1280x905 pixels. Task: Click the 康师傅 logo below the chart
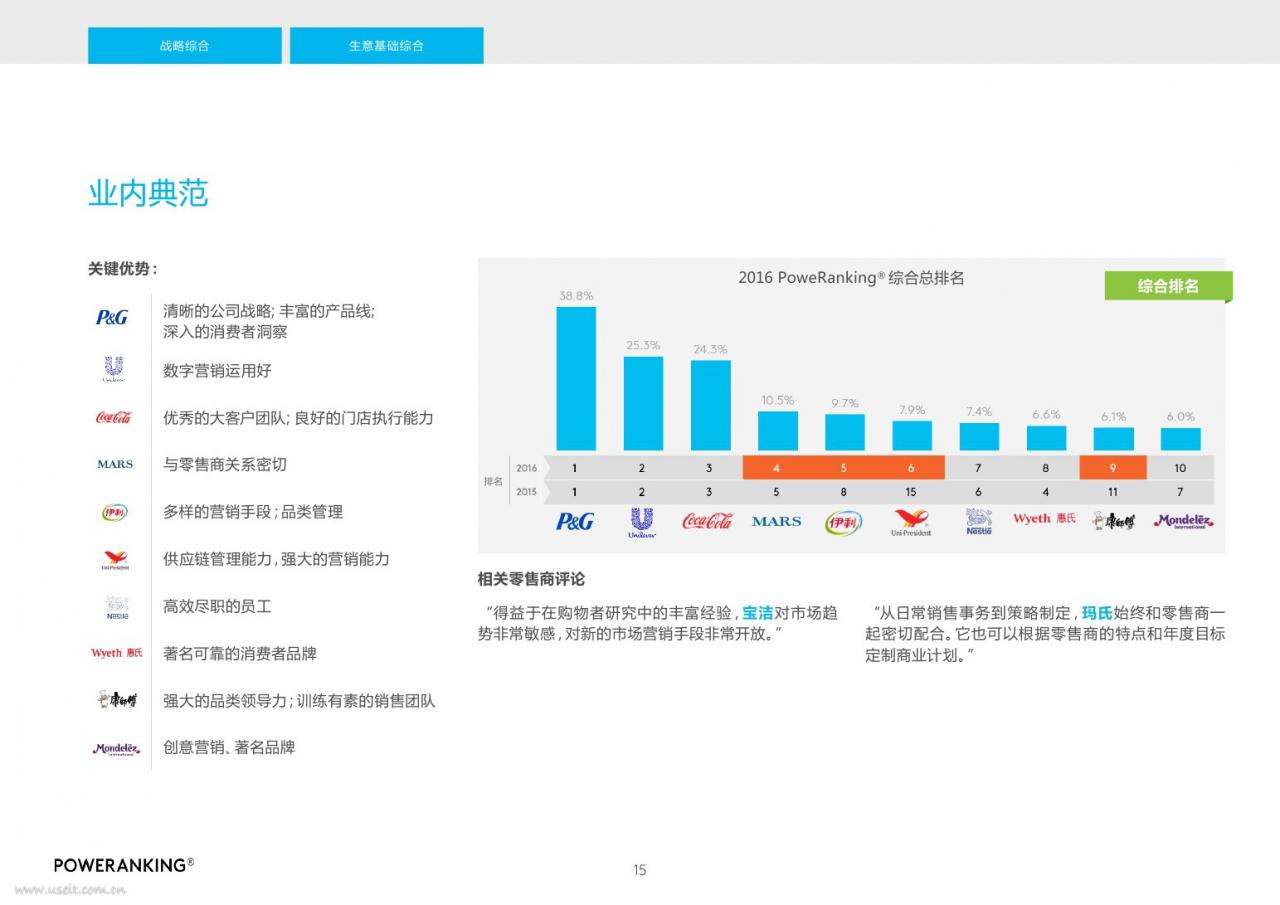[1113, 520]
